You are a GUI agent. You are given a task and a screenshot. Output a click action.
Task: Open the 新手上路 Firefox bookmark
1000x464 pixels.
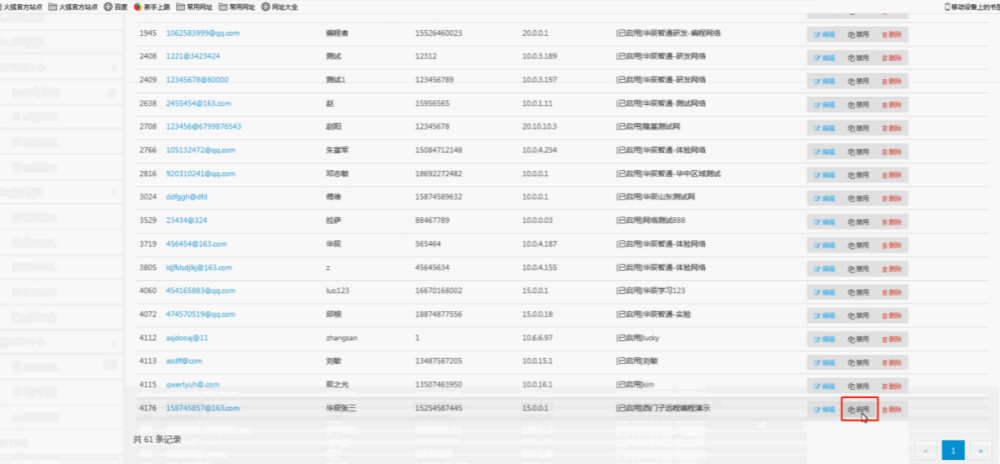[152, 6]
